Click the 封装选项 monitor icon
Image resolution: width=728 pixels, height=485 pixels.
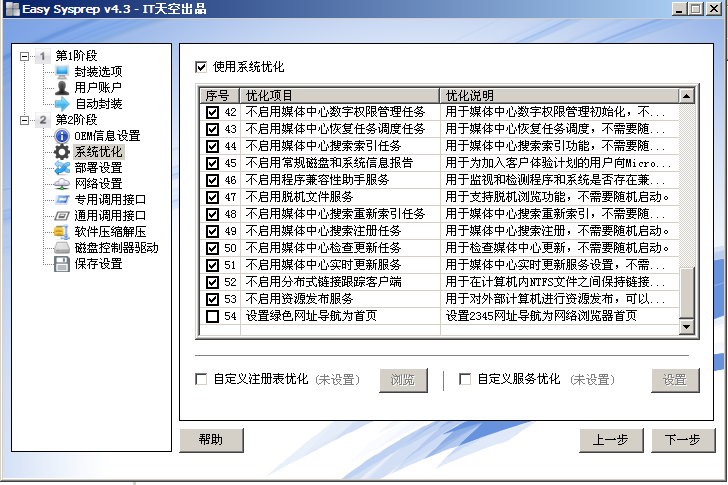click(62, 72)
